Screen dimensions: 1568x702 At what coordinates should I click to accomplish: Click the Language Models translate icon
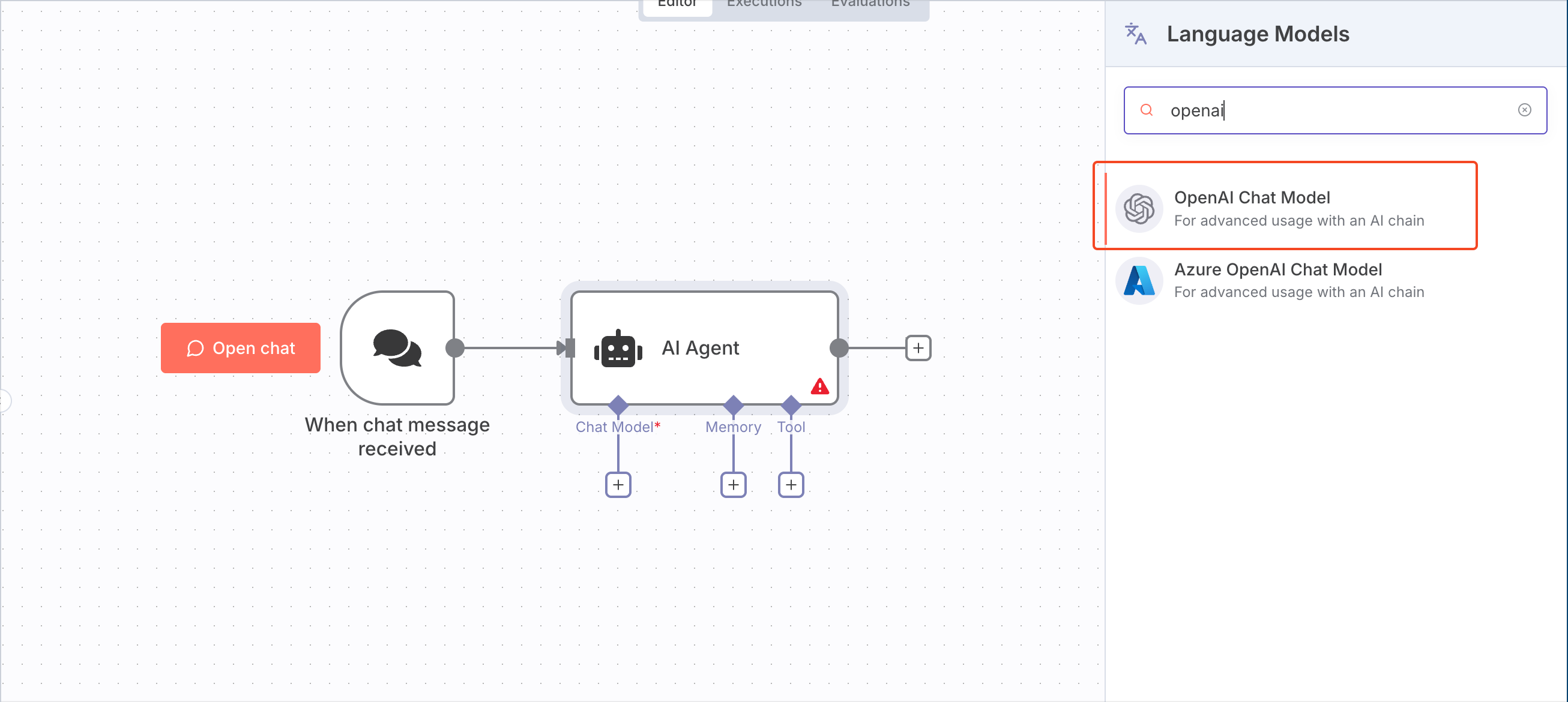pyautogui.click(x=1135, y=34)
